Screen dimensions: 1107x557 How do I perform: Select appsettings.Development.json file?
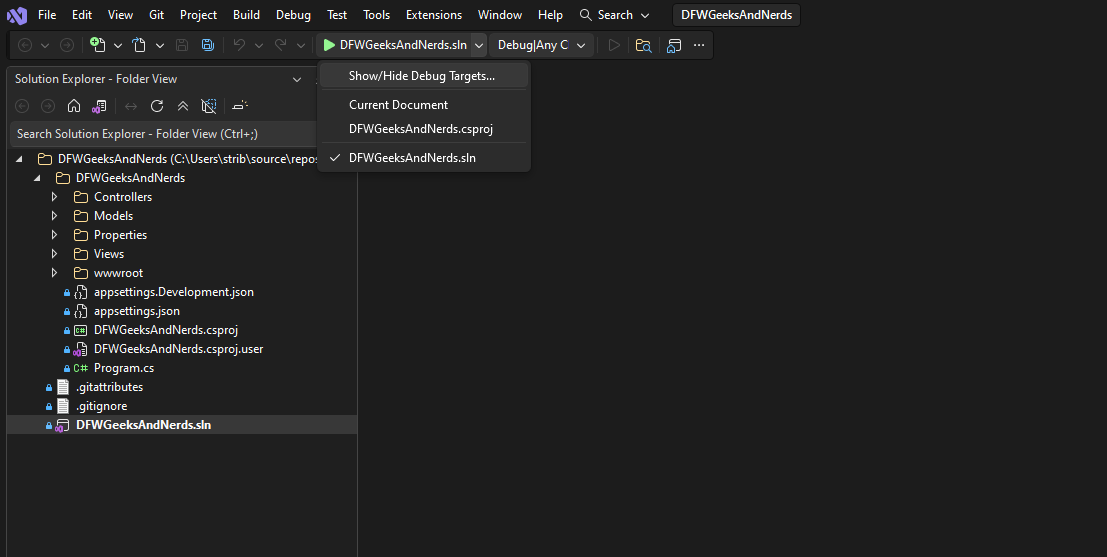tap(174, 292)
